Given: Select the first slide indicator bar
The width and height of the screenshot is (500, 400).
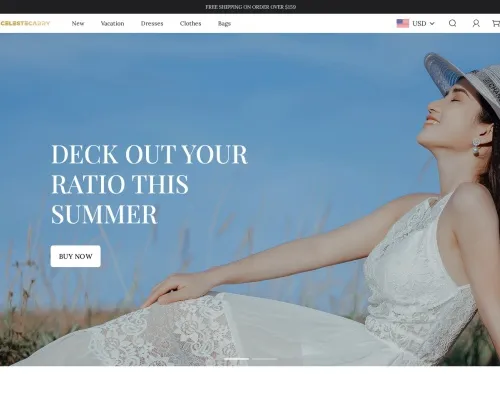Looking at the screenshot, I should coord(236,359).
